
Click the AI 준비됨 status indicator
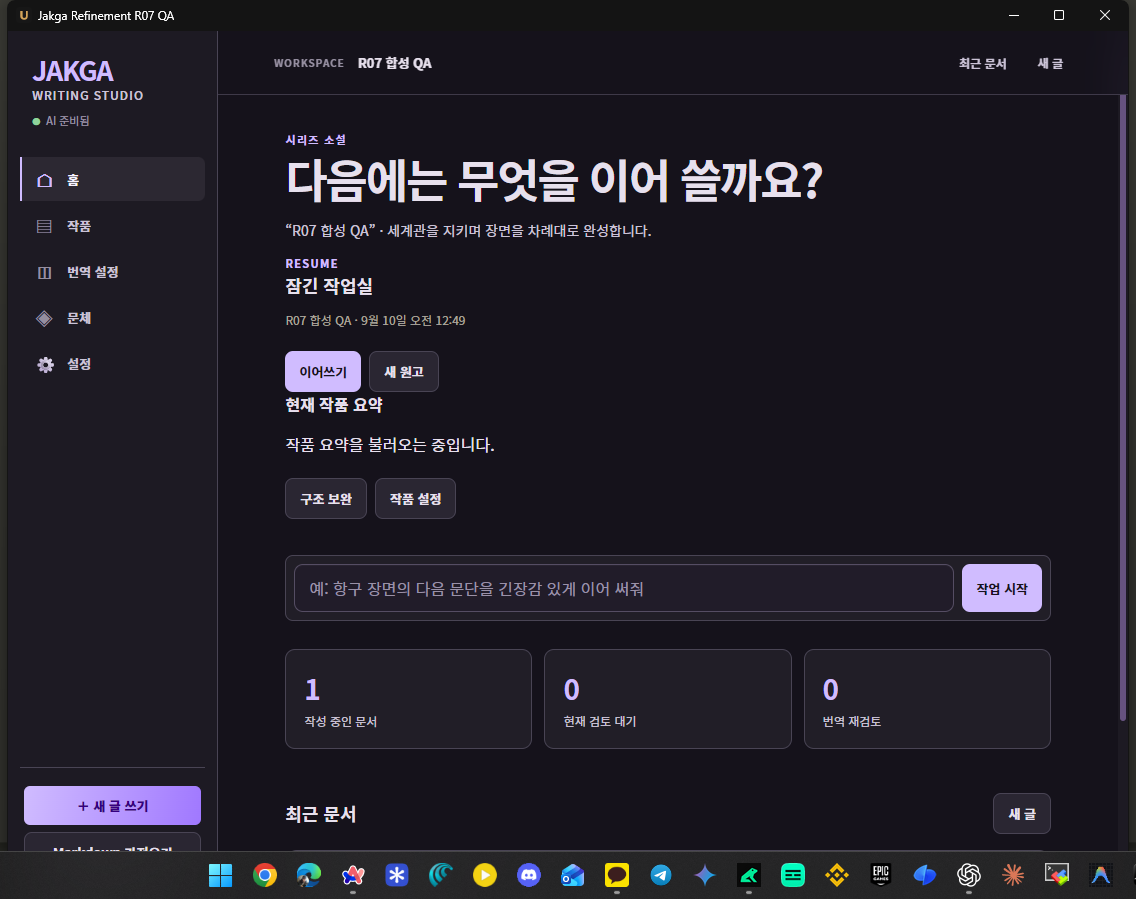[x=61, y=121]
